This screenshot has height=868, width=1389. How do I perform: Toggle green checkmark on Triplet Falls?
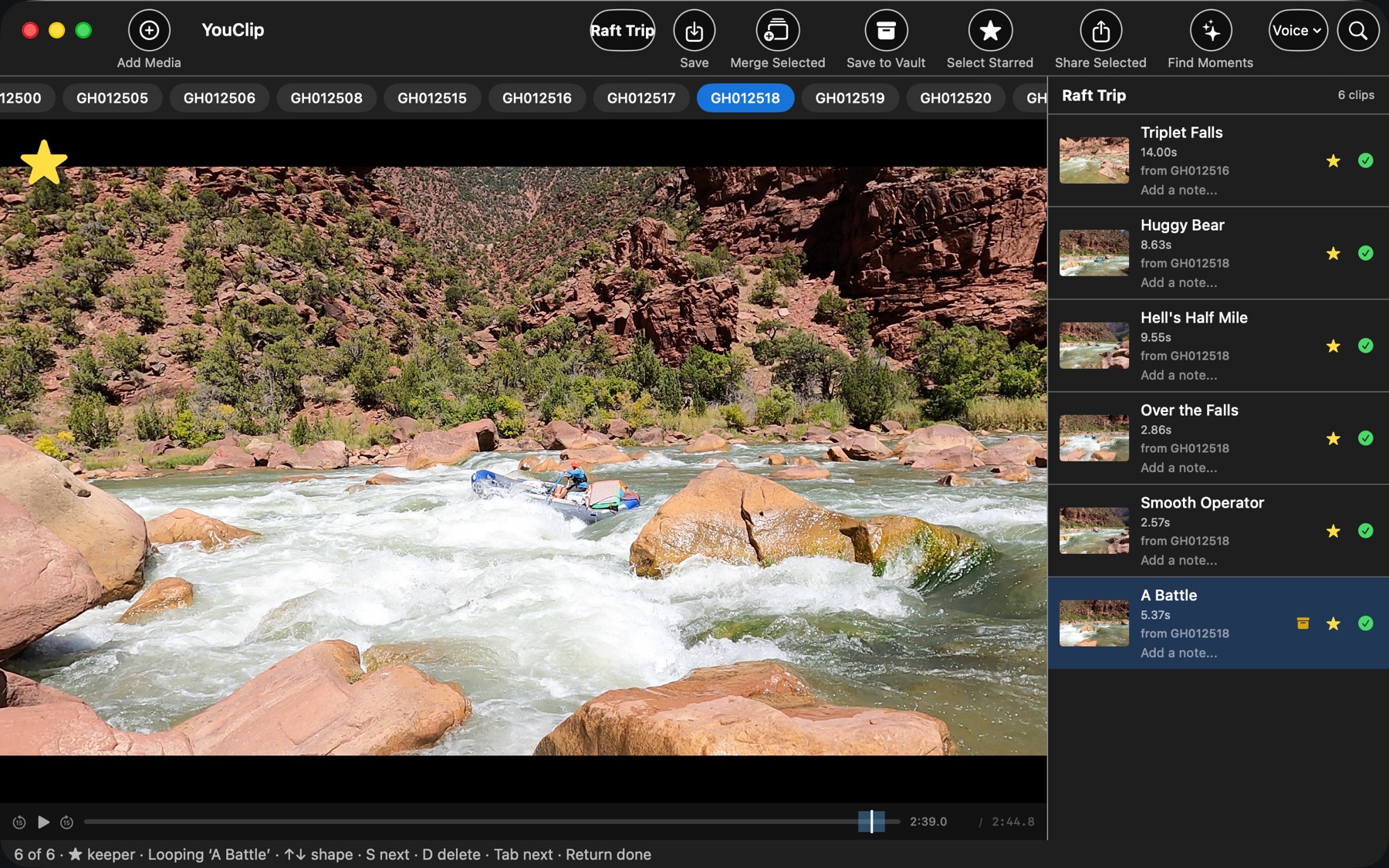[x=1365, y=160]
